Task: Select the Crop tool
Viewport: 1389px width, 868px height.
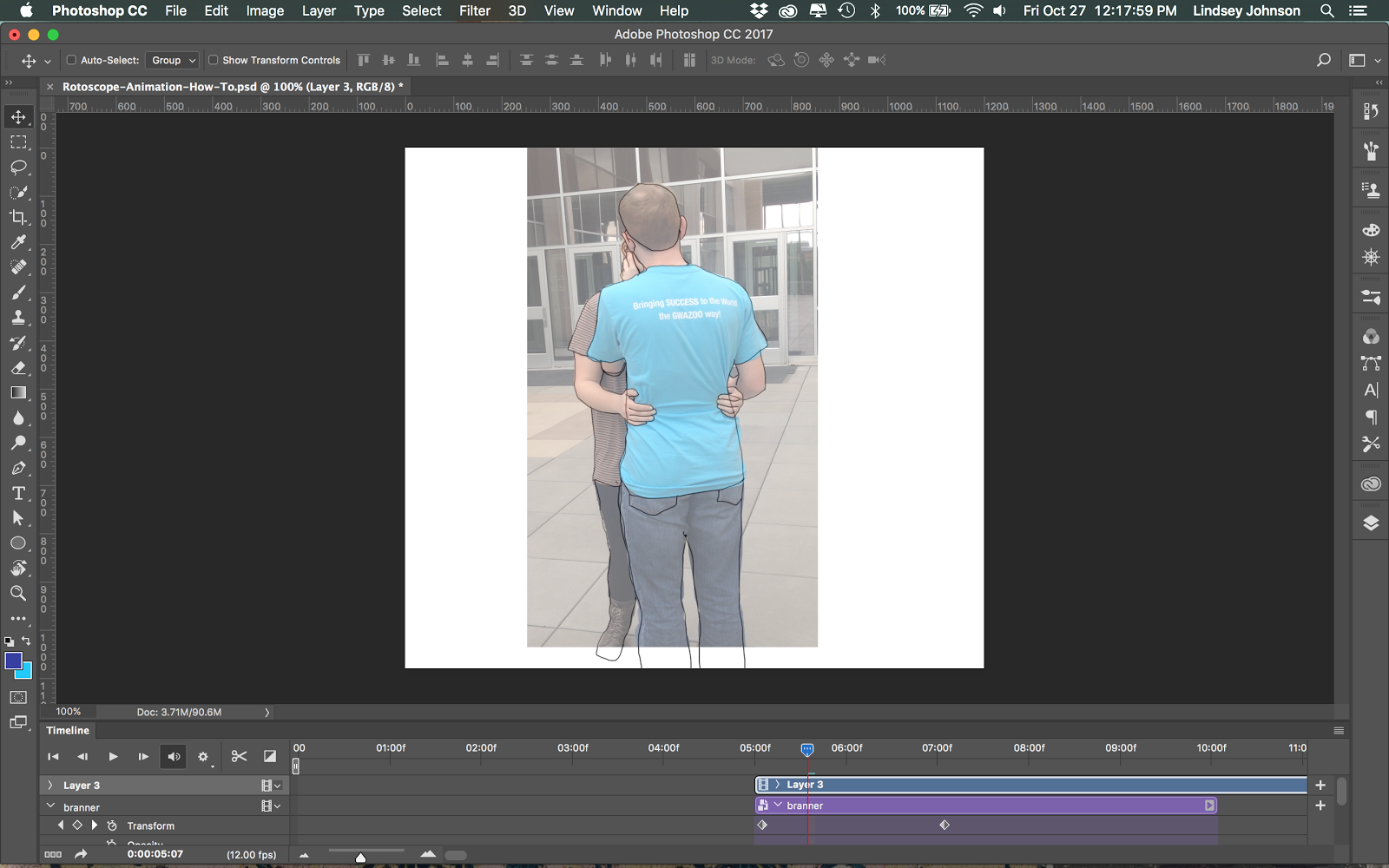Action: click(x=18, y=217)
